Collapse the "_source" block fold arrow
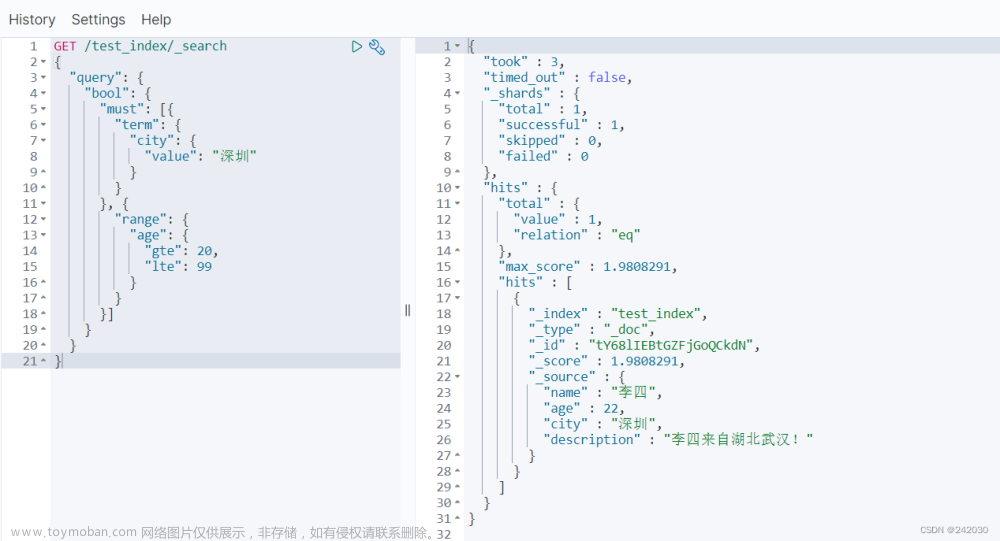The image size is (1000, 541). (x=457, y=377)
